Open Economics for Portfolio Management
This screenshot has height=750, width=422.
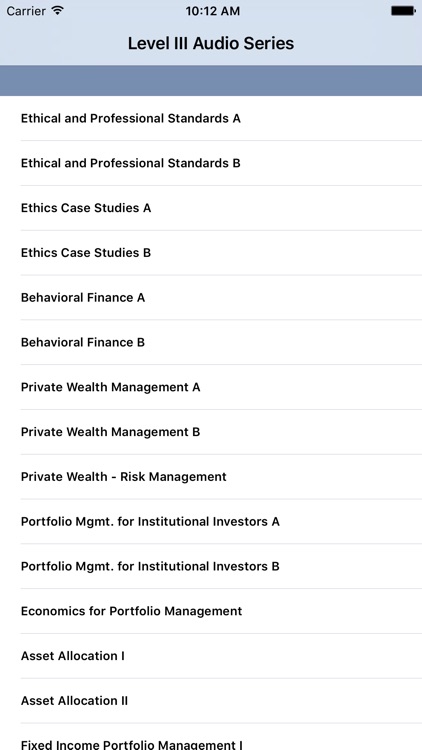coord(211,611)
